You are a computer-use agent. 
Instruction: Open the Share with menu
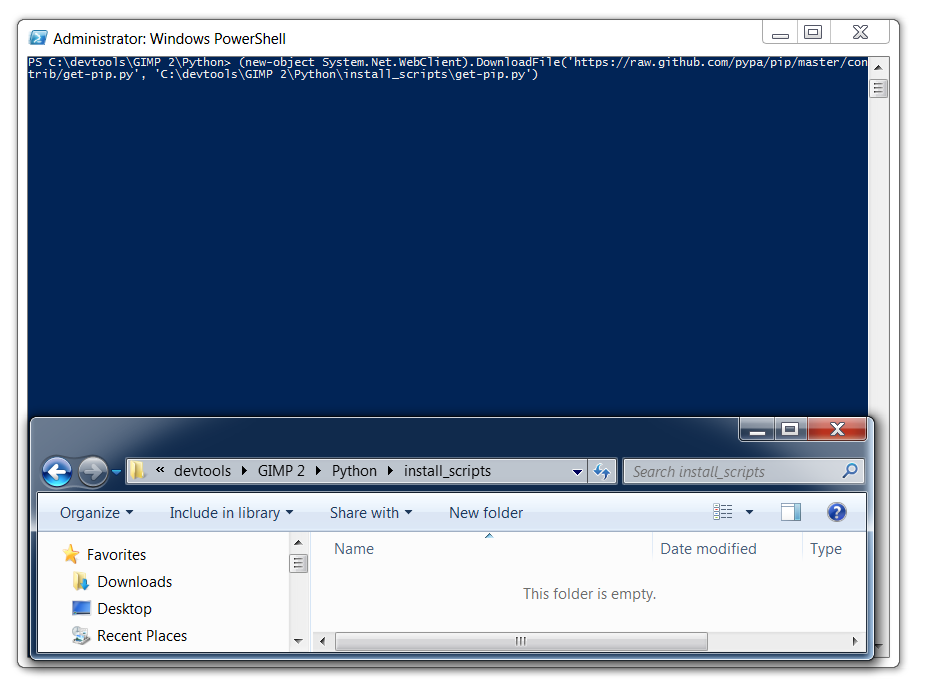click(371, 513)
